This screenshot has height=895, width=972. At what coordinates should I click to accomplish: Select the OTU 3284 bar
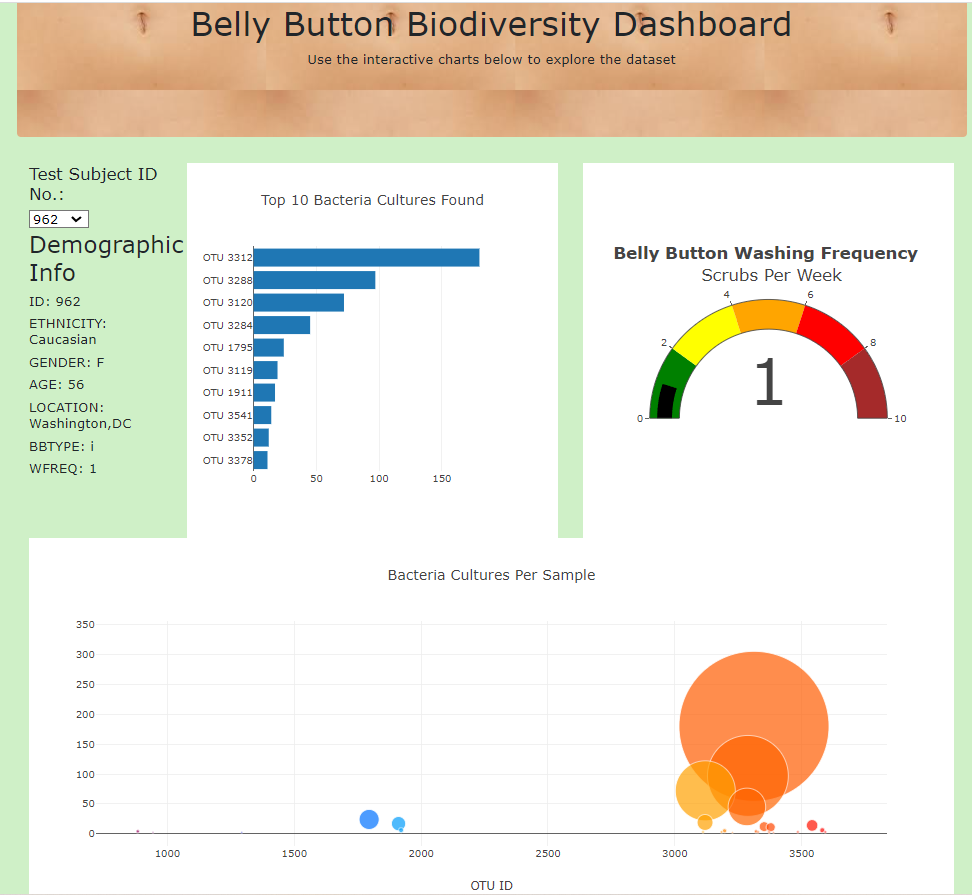coord(281,325)
